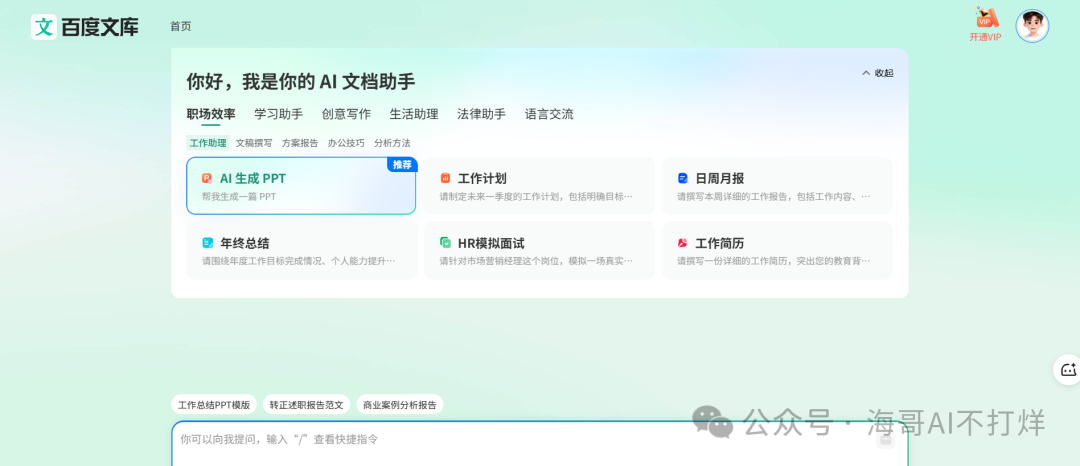Image resolution: width=1080 pixels, height=466 pixels.
Task: Open the 法律助手 tab
Action: (x=481, y=114)
